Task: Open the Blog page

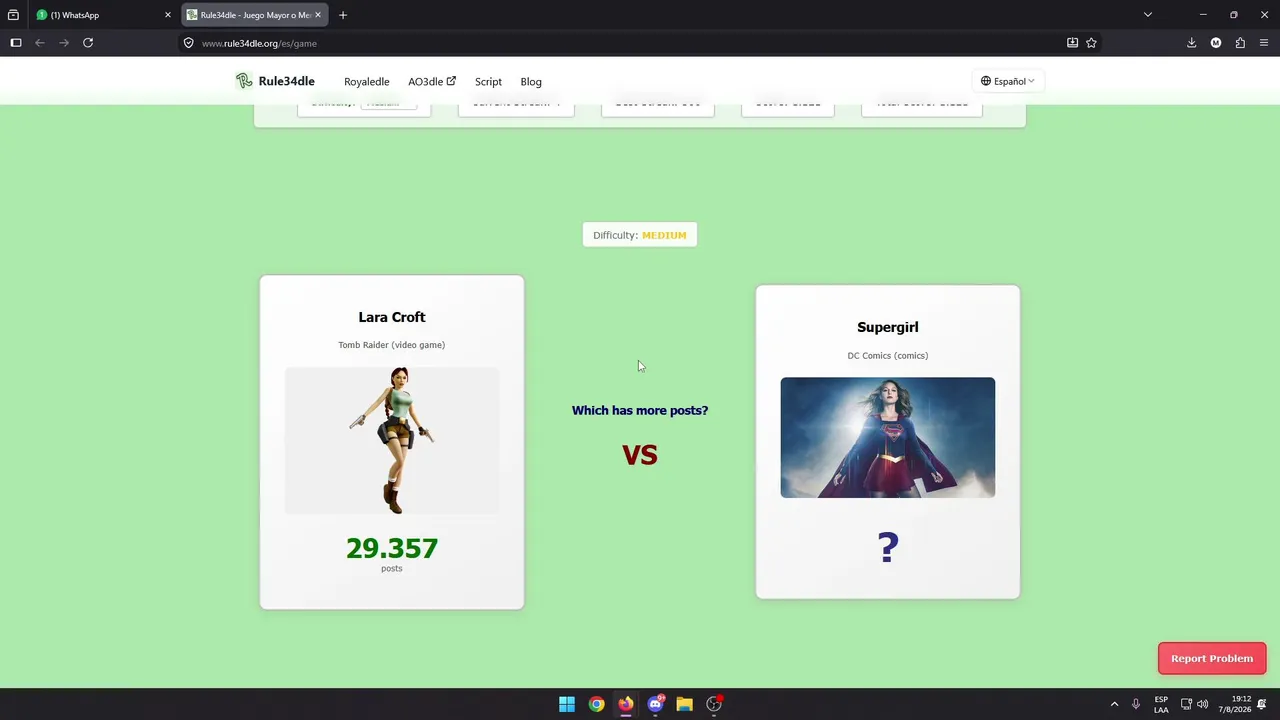Action: tap(531, 82)
